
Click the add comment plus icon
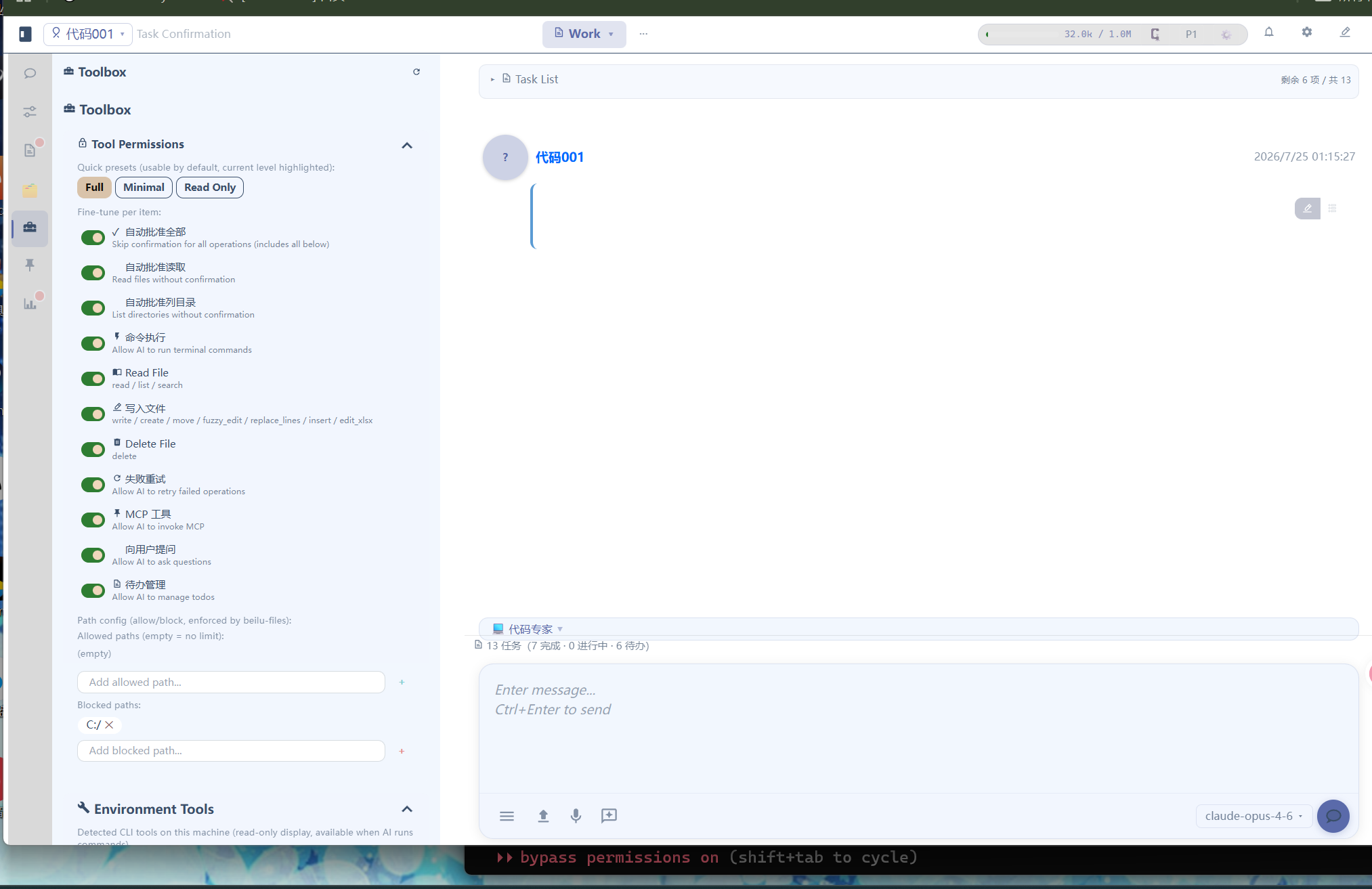609,816
